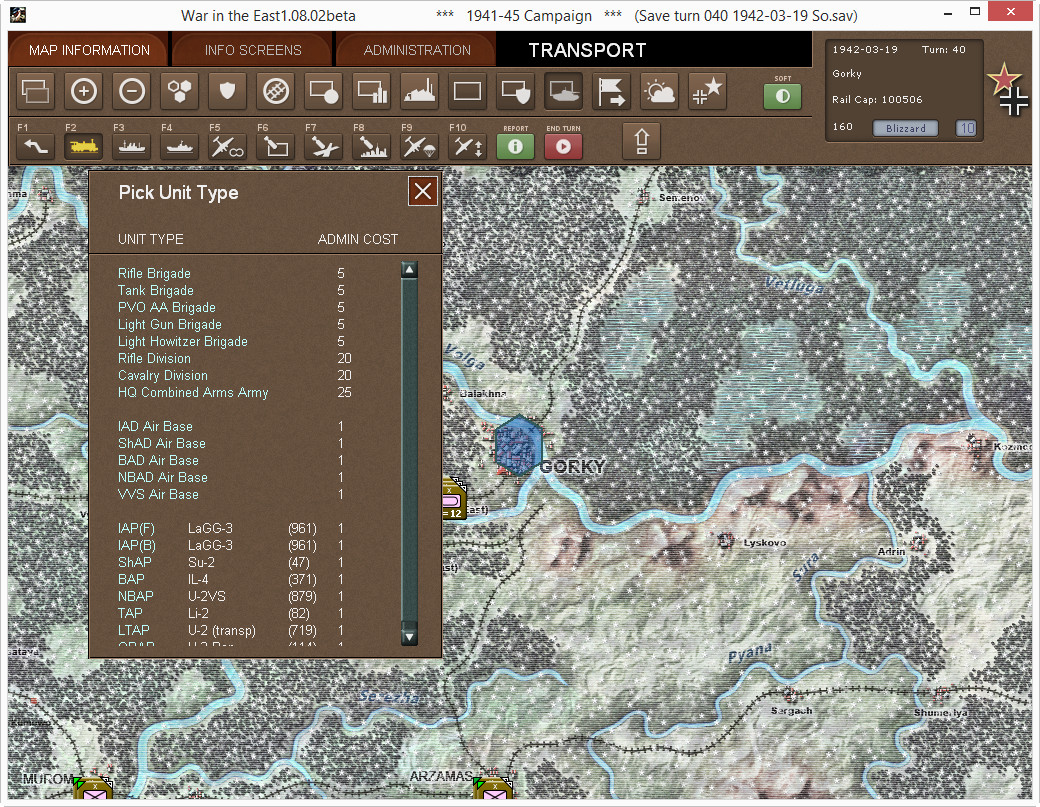Select LTAP U-2 (transp) unit

pyautogui.click(x=231, y=631)
